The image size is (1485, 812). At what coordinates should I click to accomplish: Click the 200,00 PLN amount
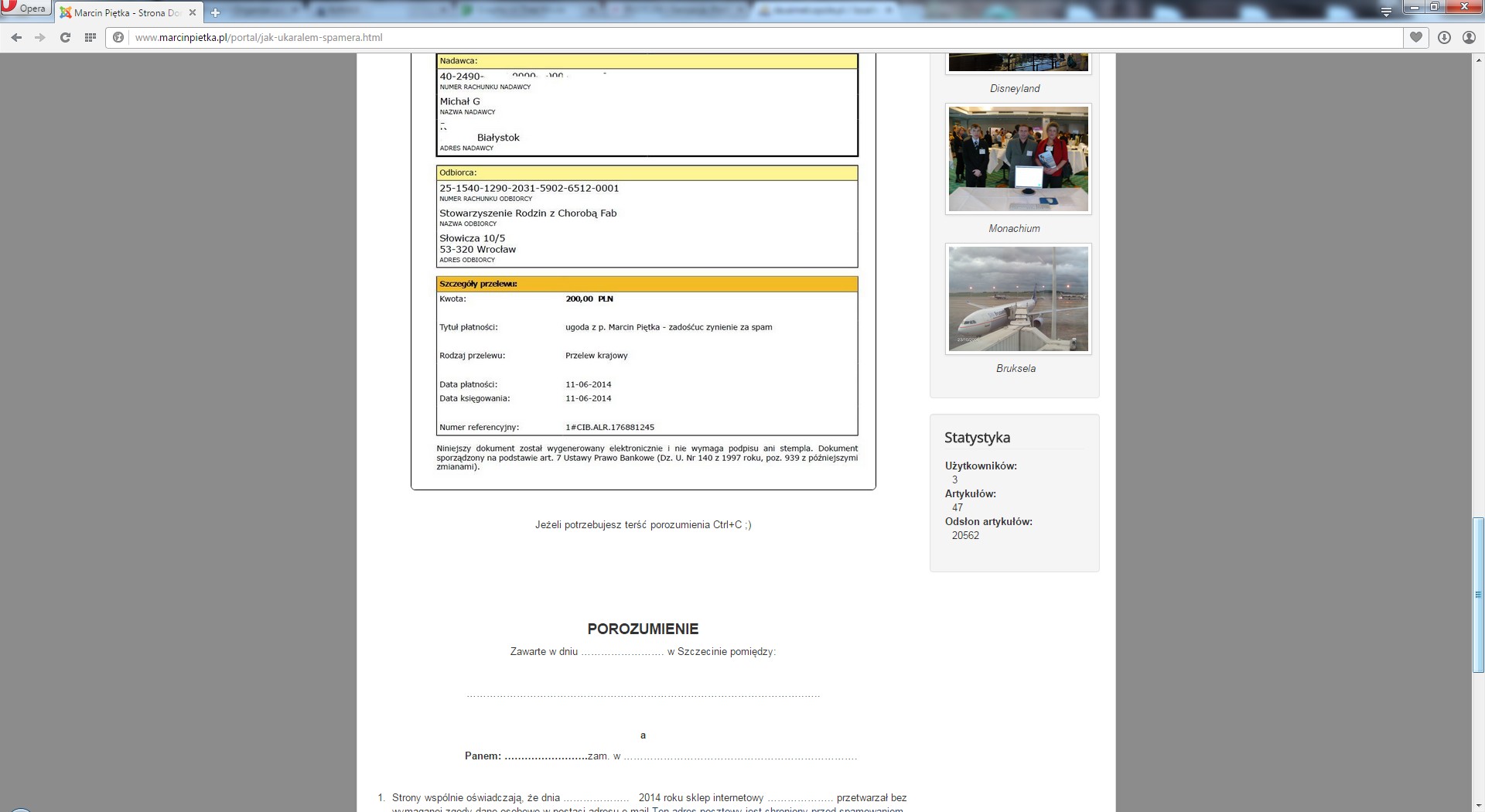point(589,299)
